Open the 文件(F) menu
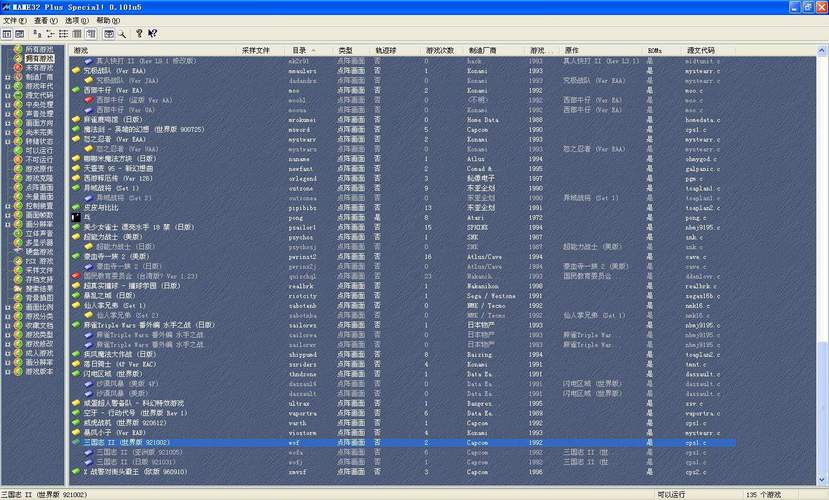 [x=15, y=20]
